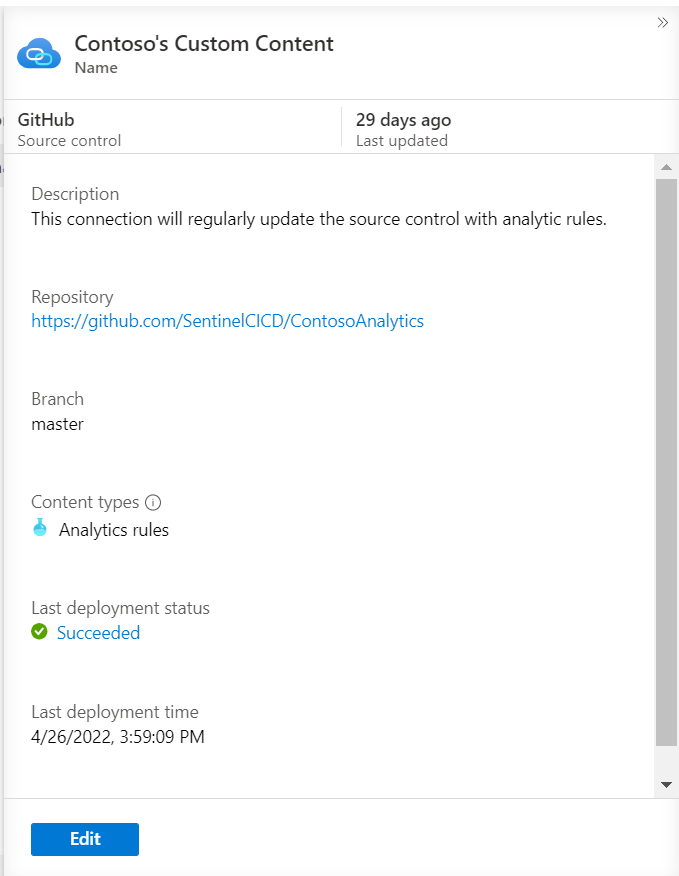This screenshot has height=876, width=679.
Task: Click the green Succeeded checkmark icon
Action: point(40,632)
